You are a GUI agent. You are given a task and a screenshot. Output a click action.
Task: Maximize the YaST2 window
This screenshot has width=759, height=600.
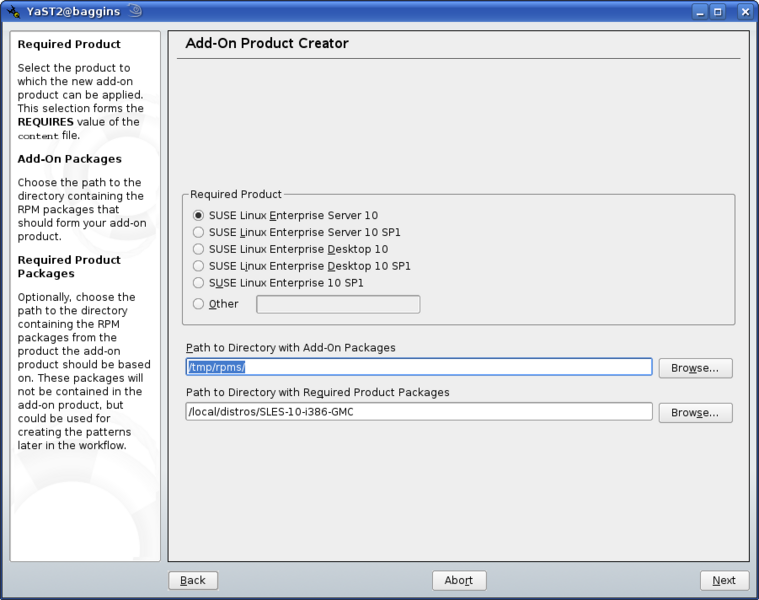coord(719,12)
